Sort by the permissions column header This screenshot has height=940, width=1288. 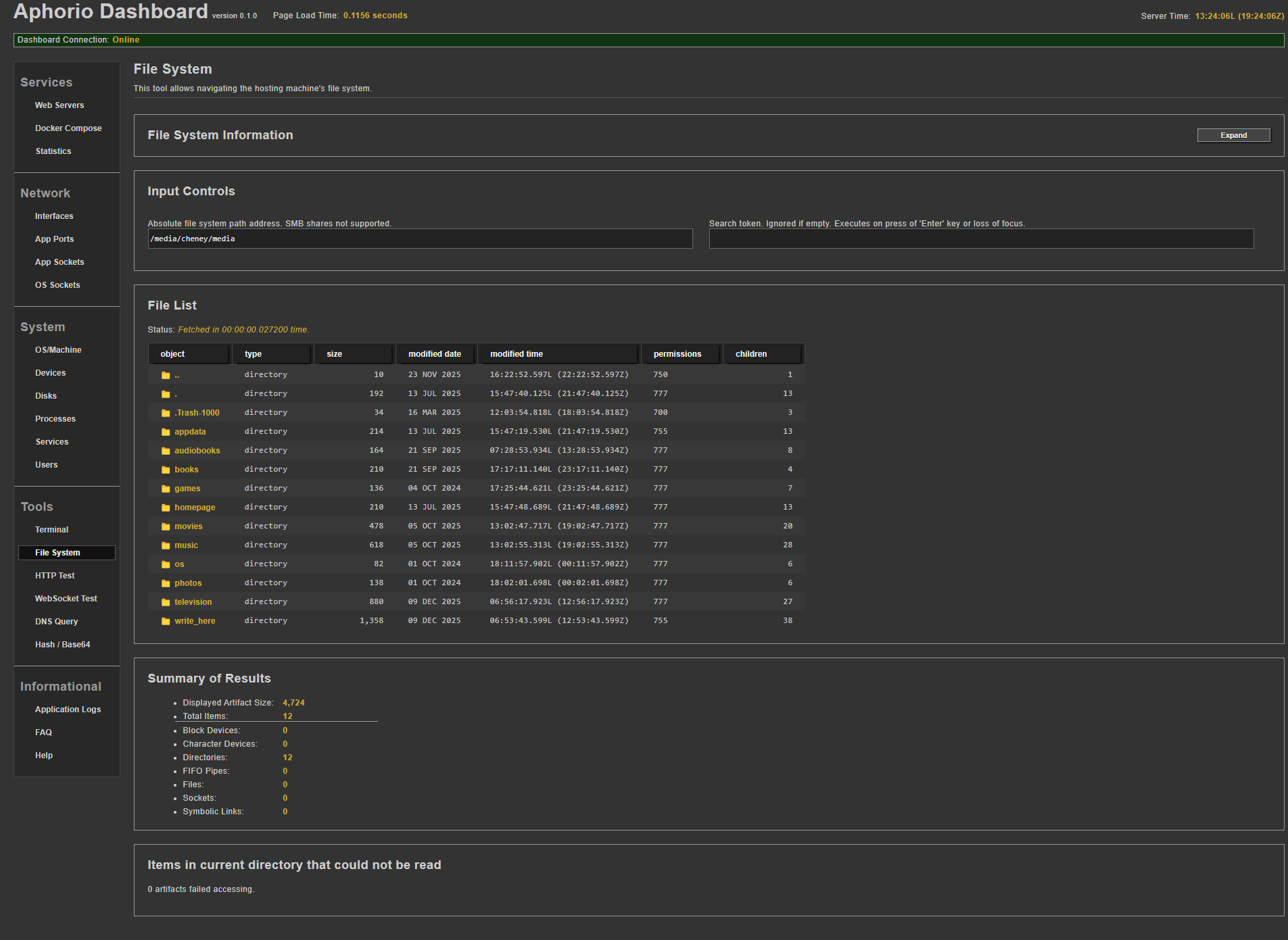[678, 354]
